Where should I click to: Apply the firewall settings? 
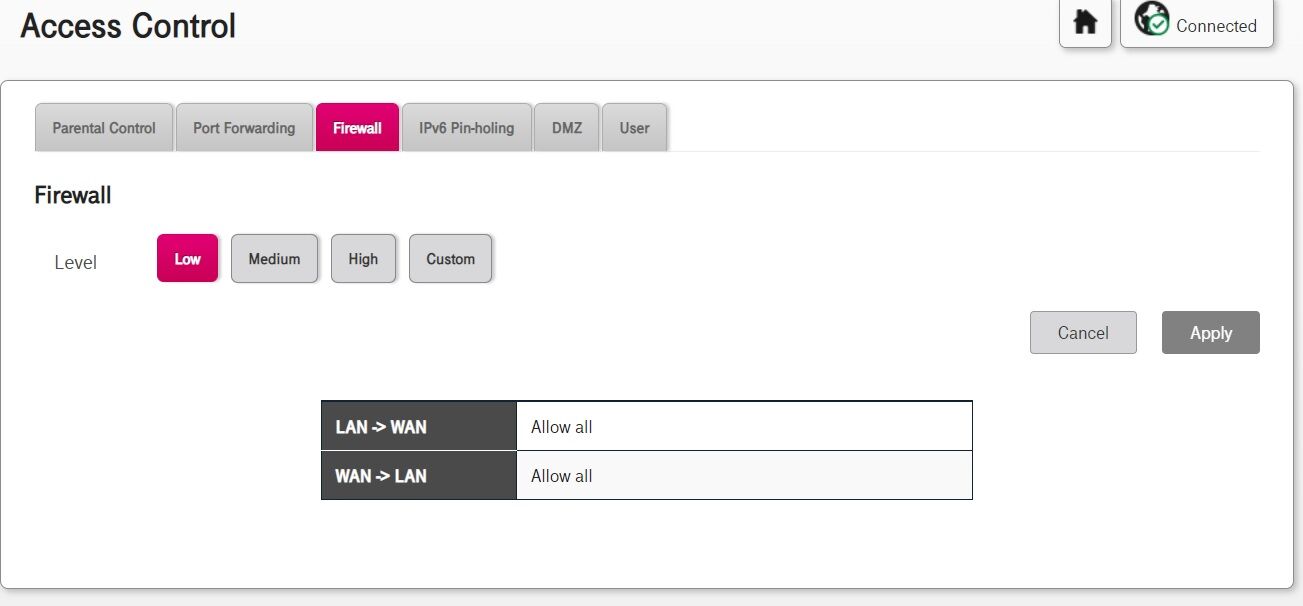(1210, 332)
